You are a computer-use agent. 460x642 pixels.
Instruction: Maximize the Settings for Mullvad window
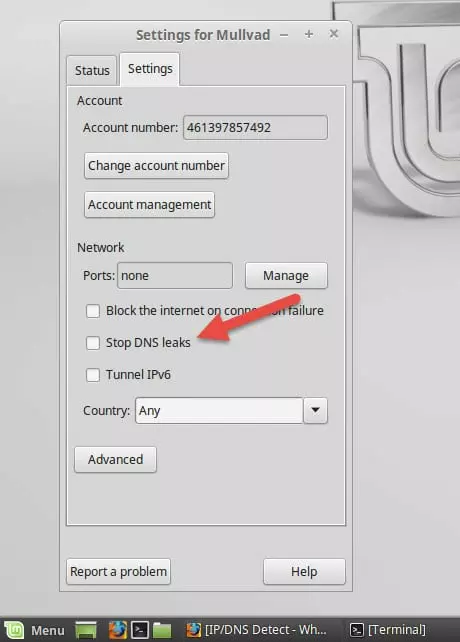click(x=309, y=34)
